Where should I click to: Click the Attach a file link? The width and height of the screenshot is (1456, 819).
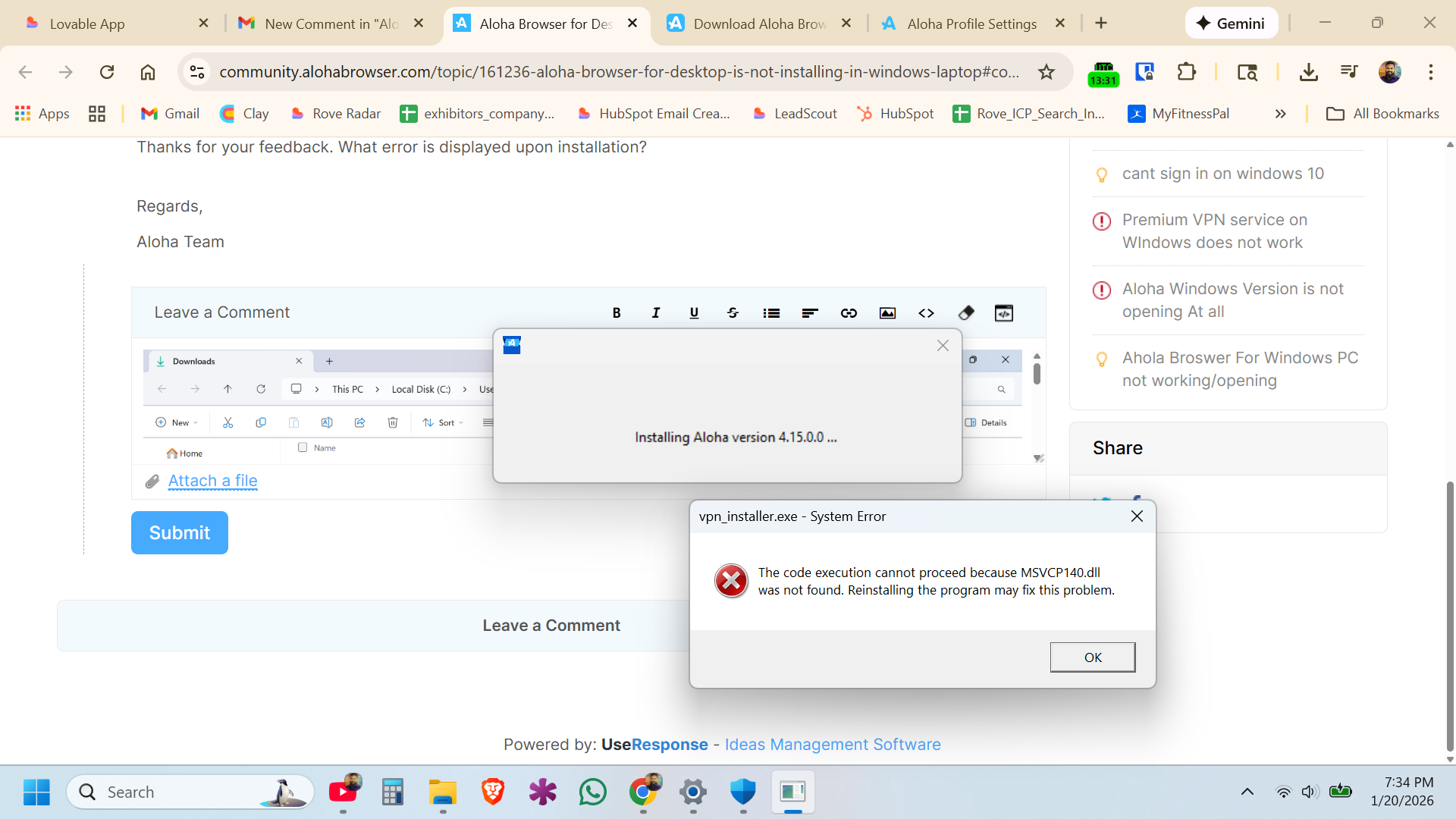point(212,481)
